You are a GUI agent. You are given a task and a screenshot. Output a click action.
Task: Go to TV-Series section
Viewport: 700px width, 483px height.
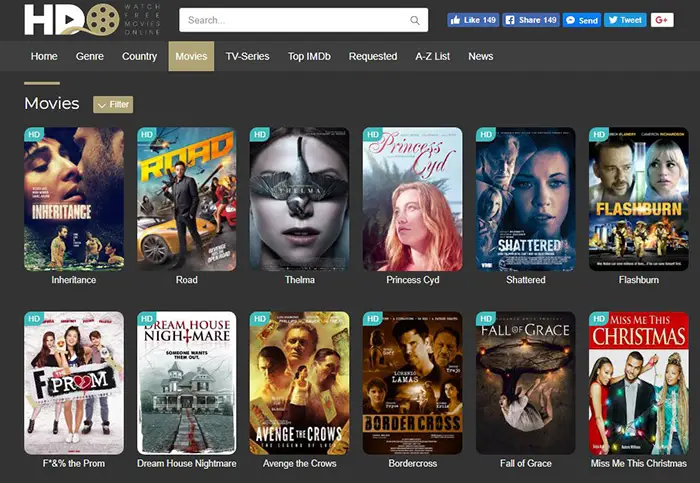coord(247,56)
